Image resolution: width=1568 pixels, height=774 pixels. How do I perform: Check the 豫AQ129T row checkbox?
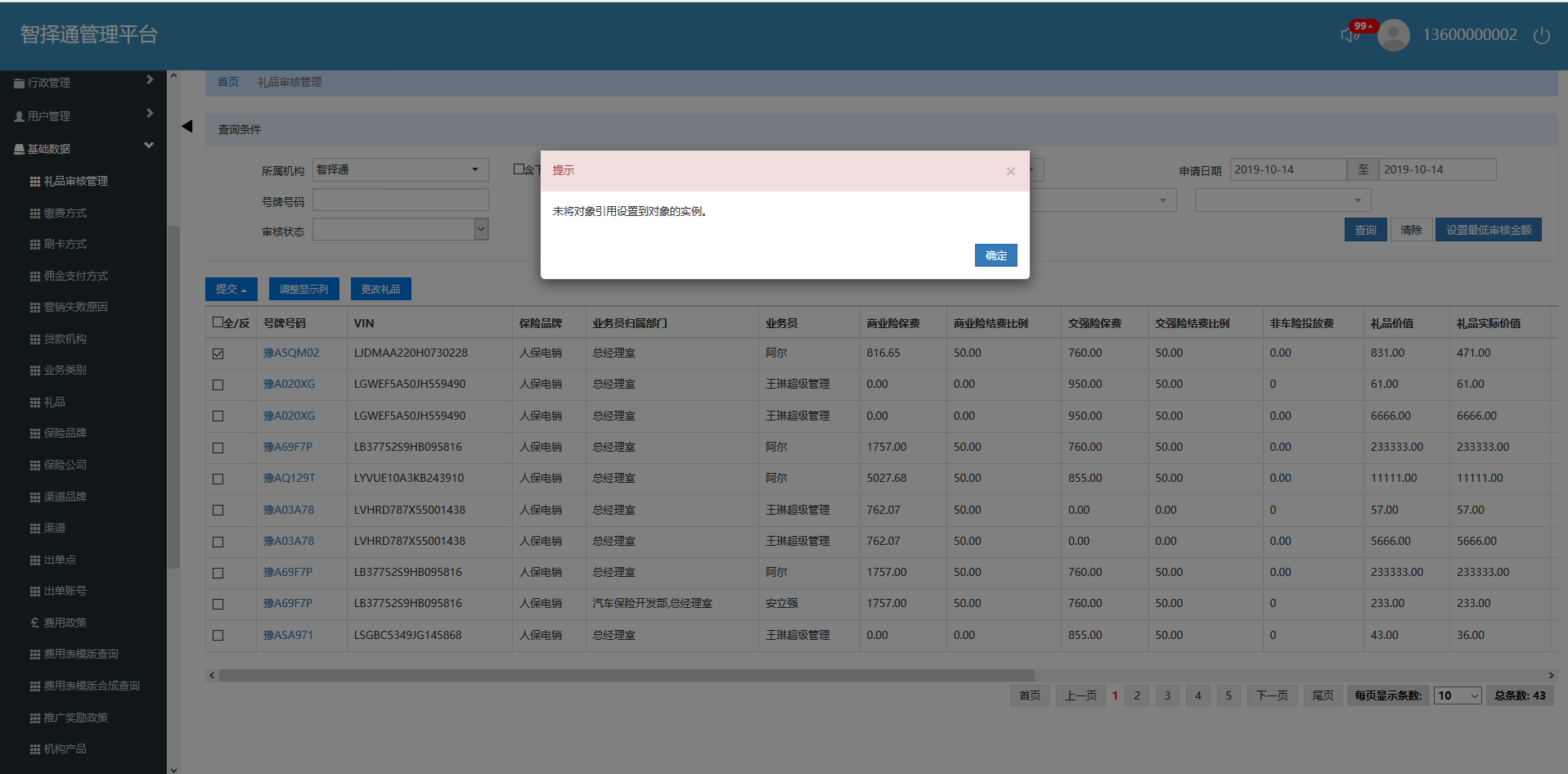(x=218, y=479)
